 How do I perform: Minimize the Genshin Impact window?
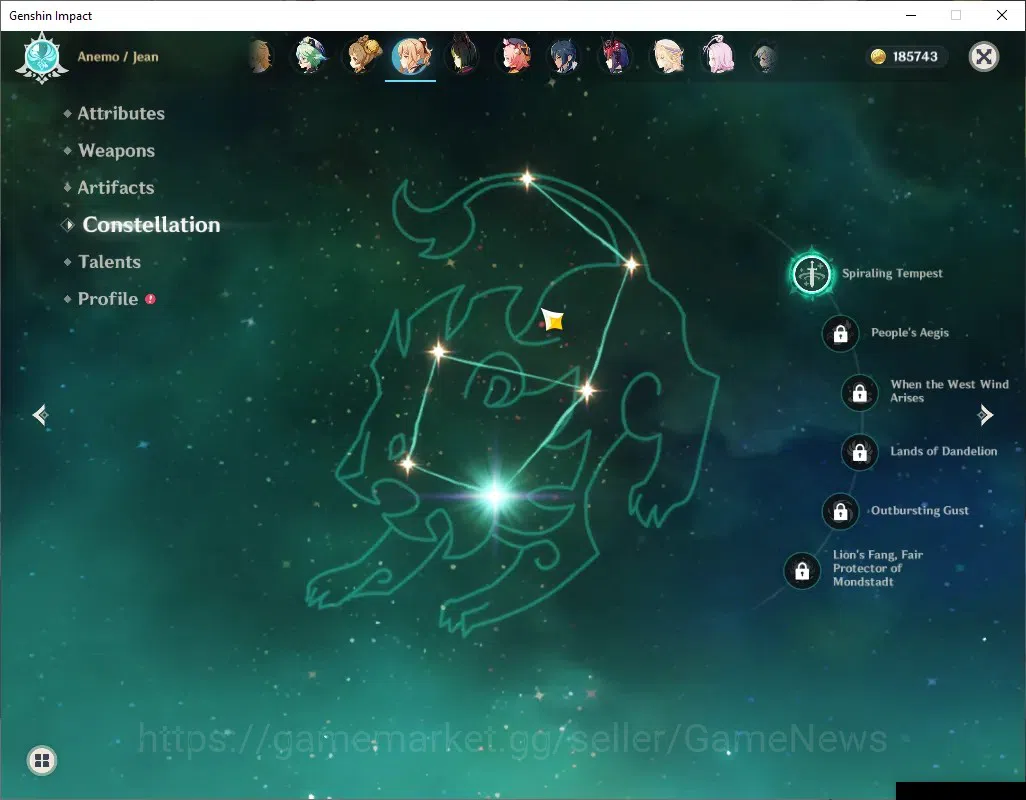(911, 15)
